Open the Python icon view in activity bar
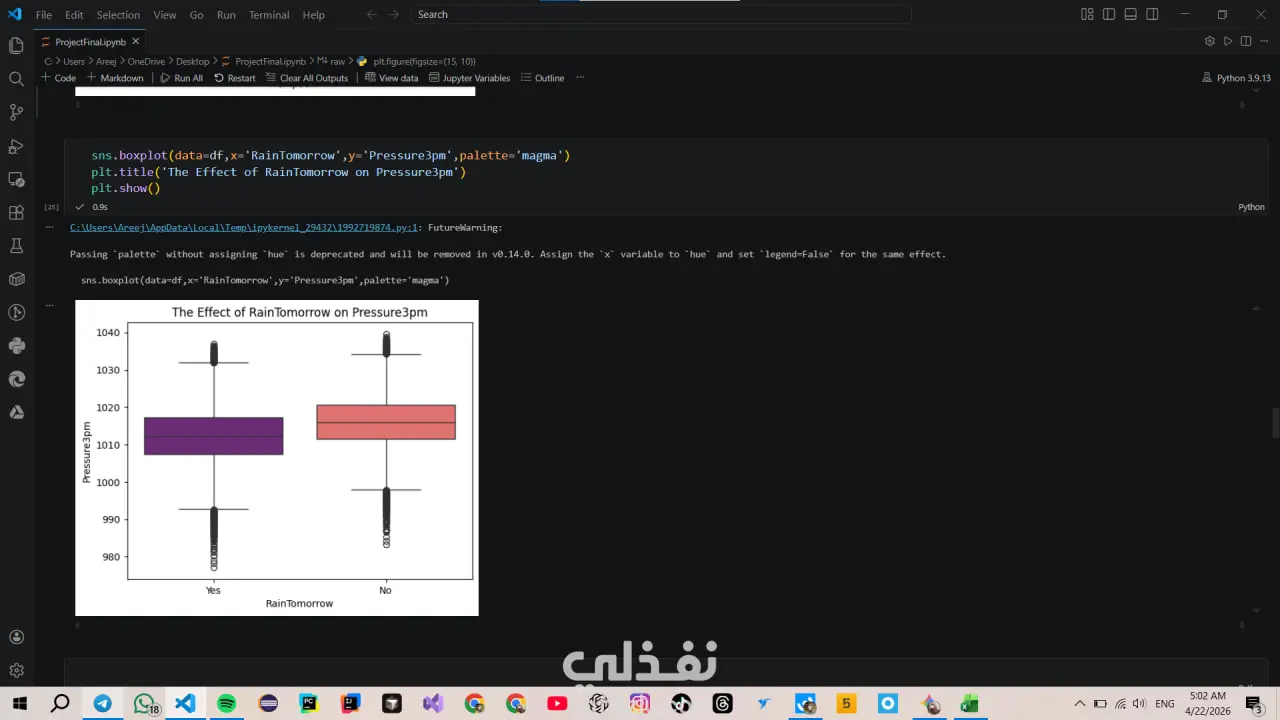Screen dimensions: 1280x720 [x=16, y=345]
